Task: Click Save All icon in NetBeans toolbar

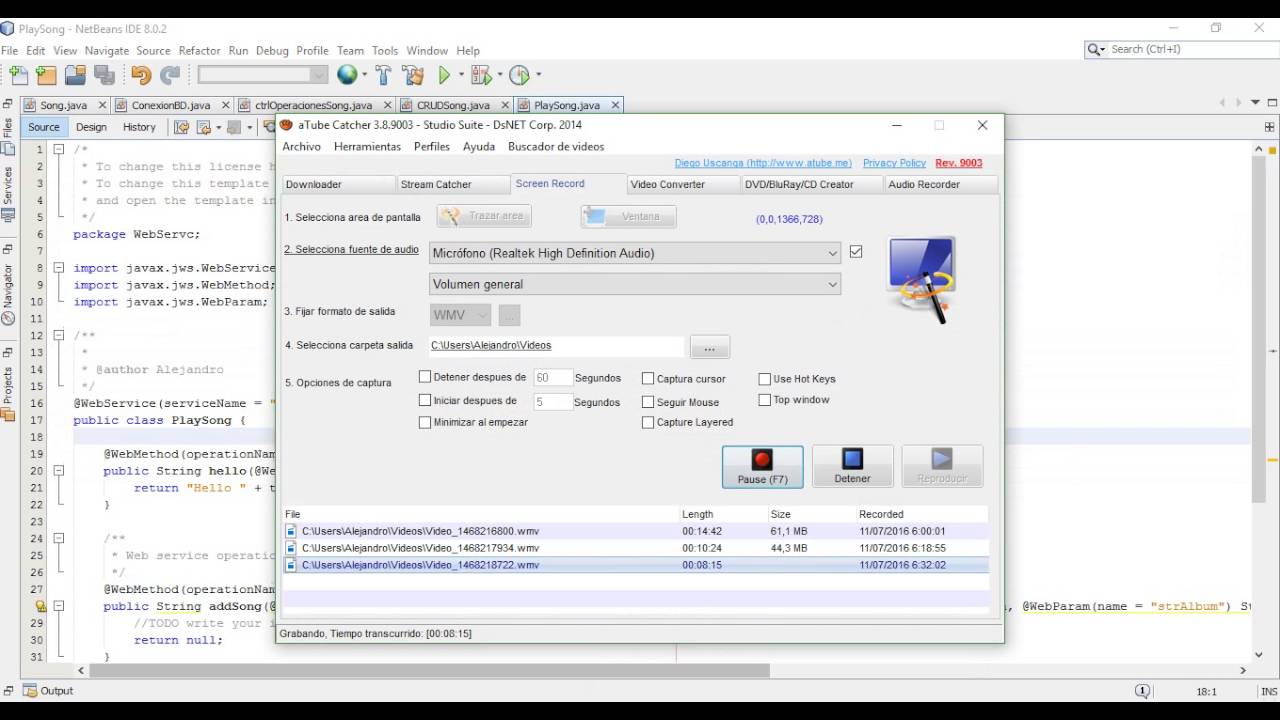Action: [104, 75]
